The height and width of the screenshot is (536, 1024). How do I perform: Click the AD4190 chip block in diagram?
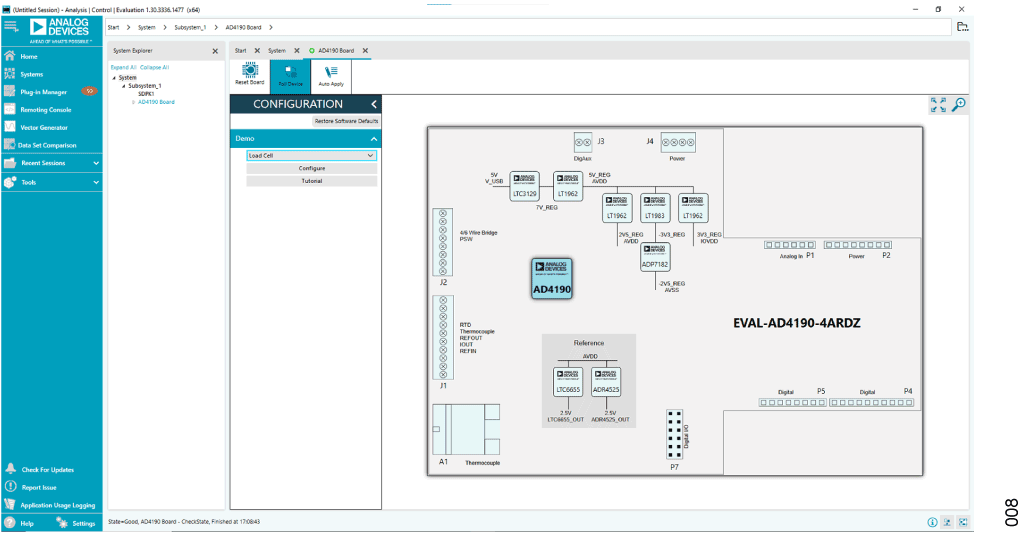(551, 277)
